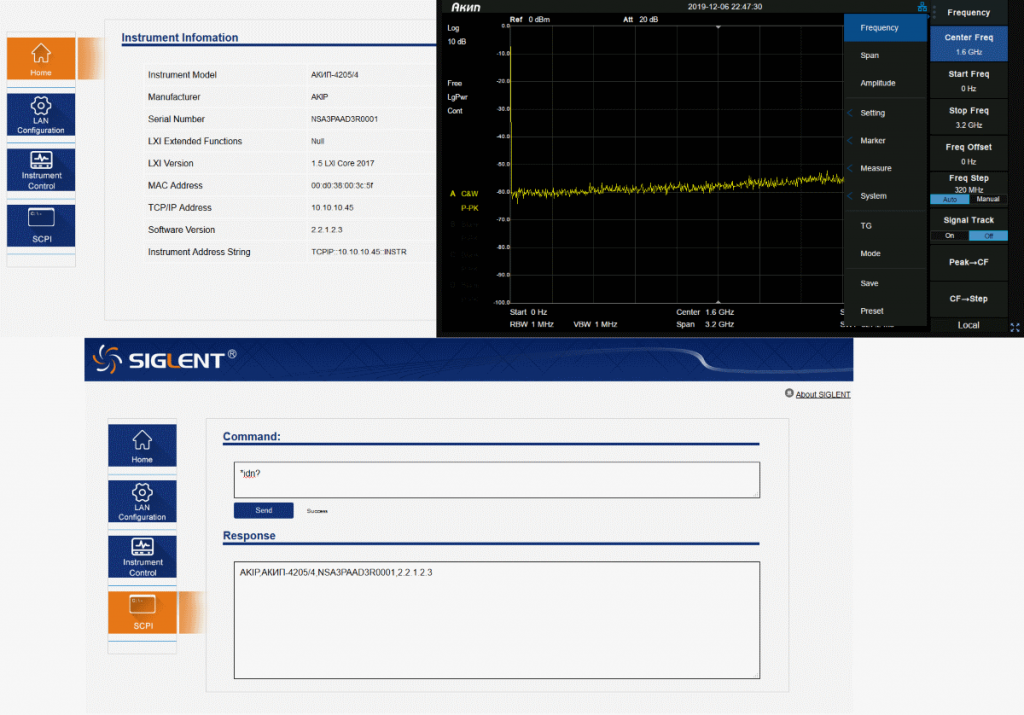The height and width of the screenshot is (715, 1024).
Task: Select Span in the analyzer menu
Action: 885,56
